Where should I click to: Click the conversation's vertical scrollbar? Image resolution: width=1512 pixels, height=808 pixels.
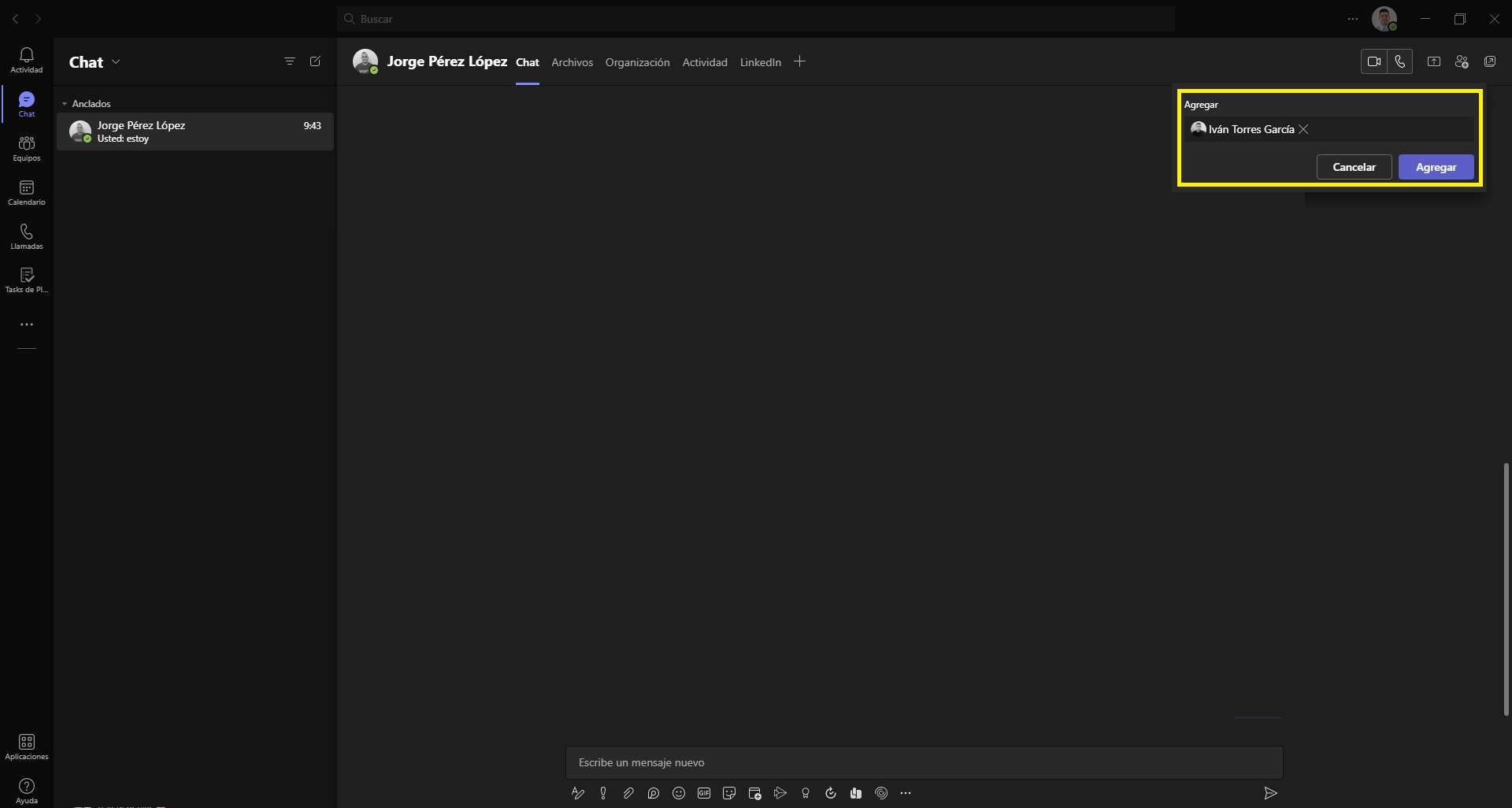coord(1506,589)
